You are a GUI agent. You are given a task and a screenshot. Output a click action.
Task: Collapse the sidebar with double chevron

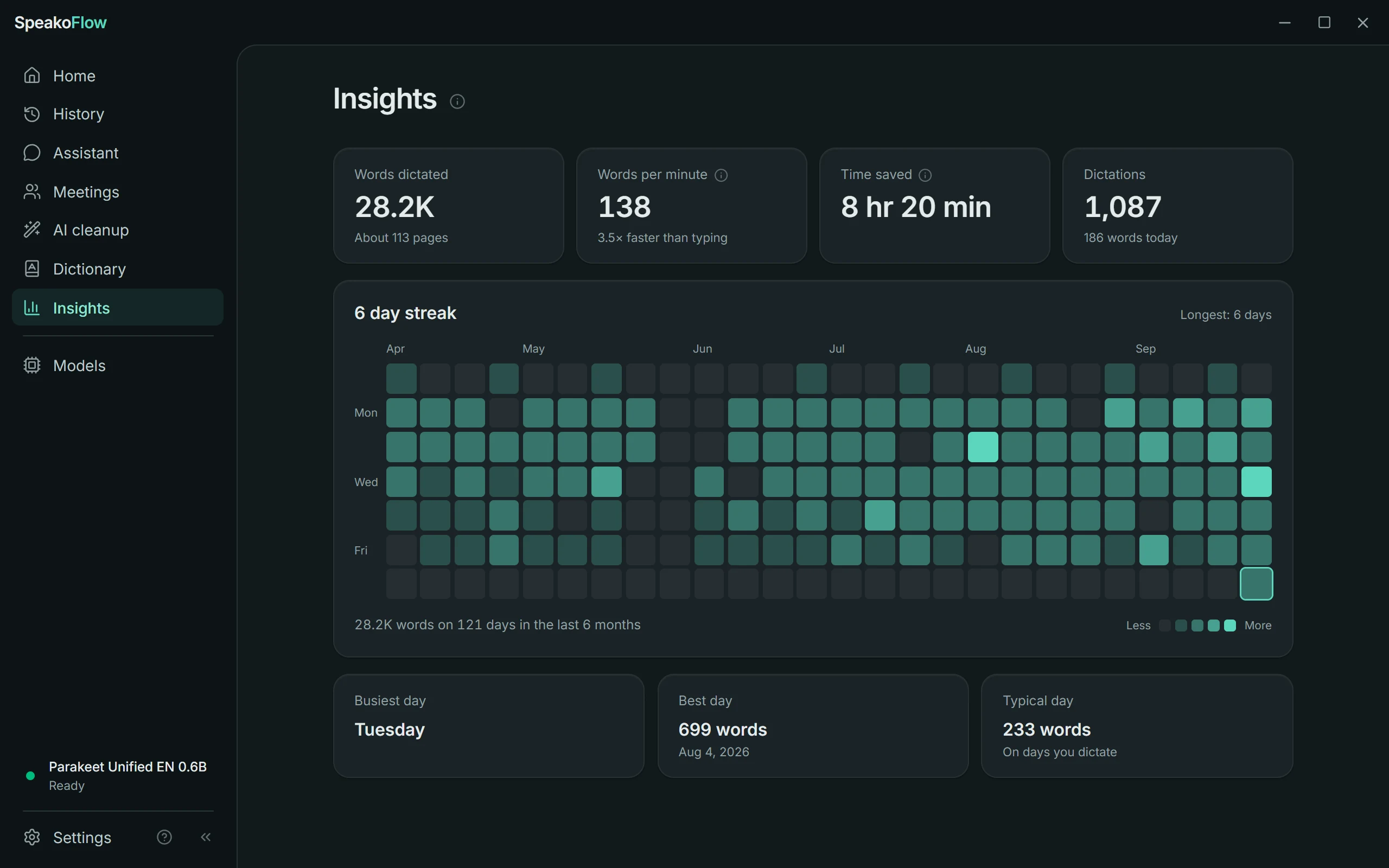coord(206,837)
